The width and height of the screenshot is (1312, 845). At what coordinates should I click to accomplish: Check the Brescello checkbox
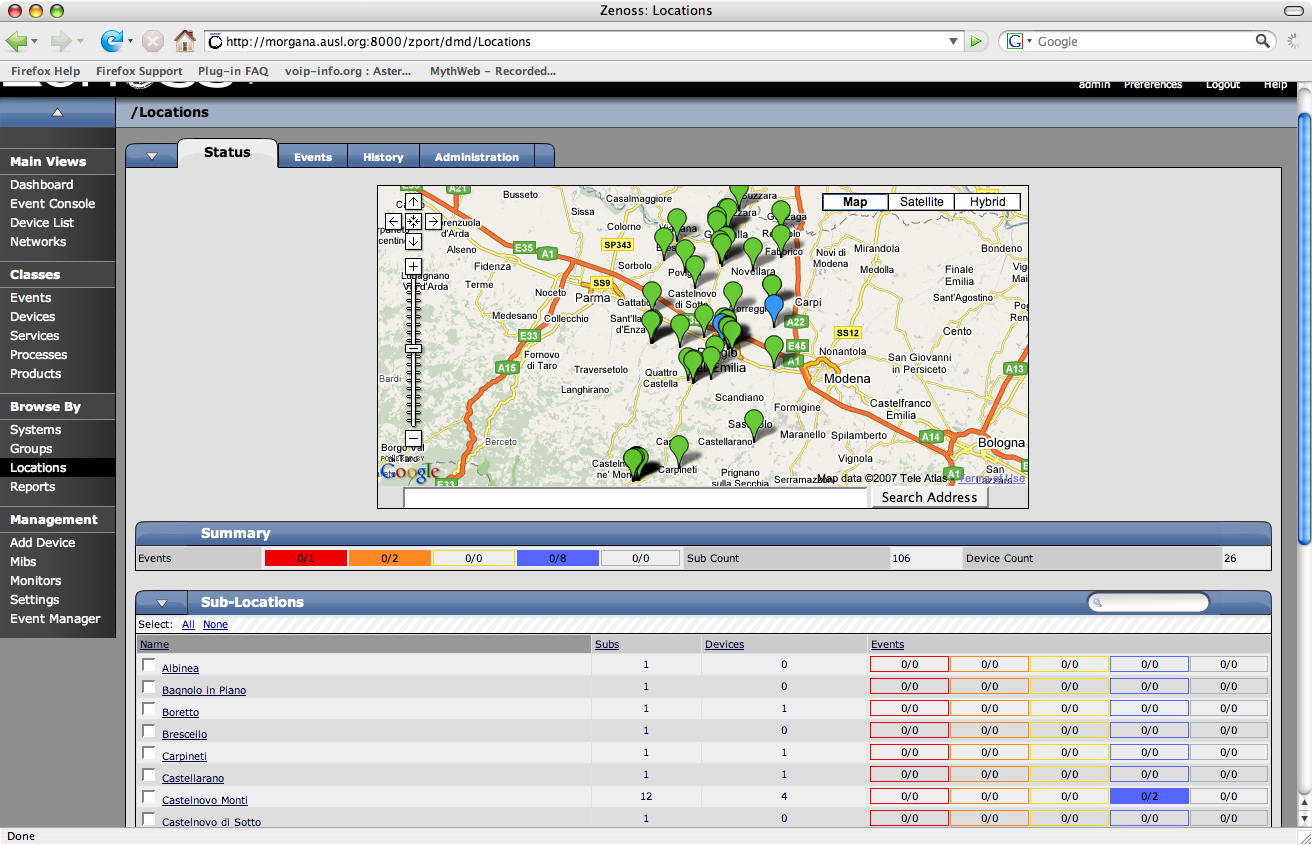pyautogui.click(x=149, y=731)
